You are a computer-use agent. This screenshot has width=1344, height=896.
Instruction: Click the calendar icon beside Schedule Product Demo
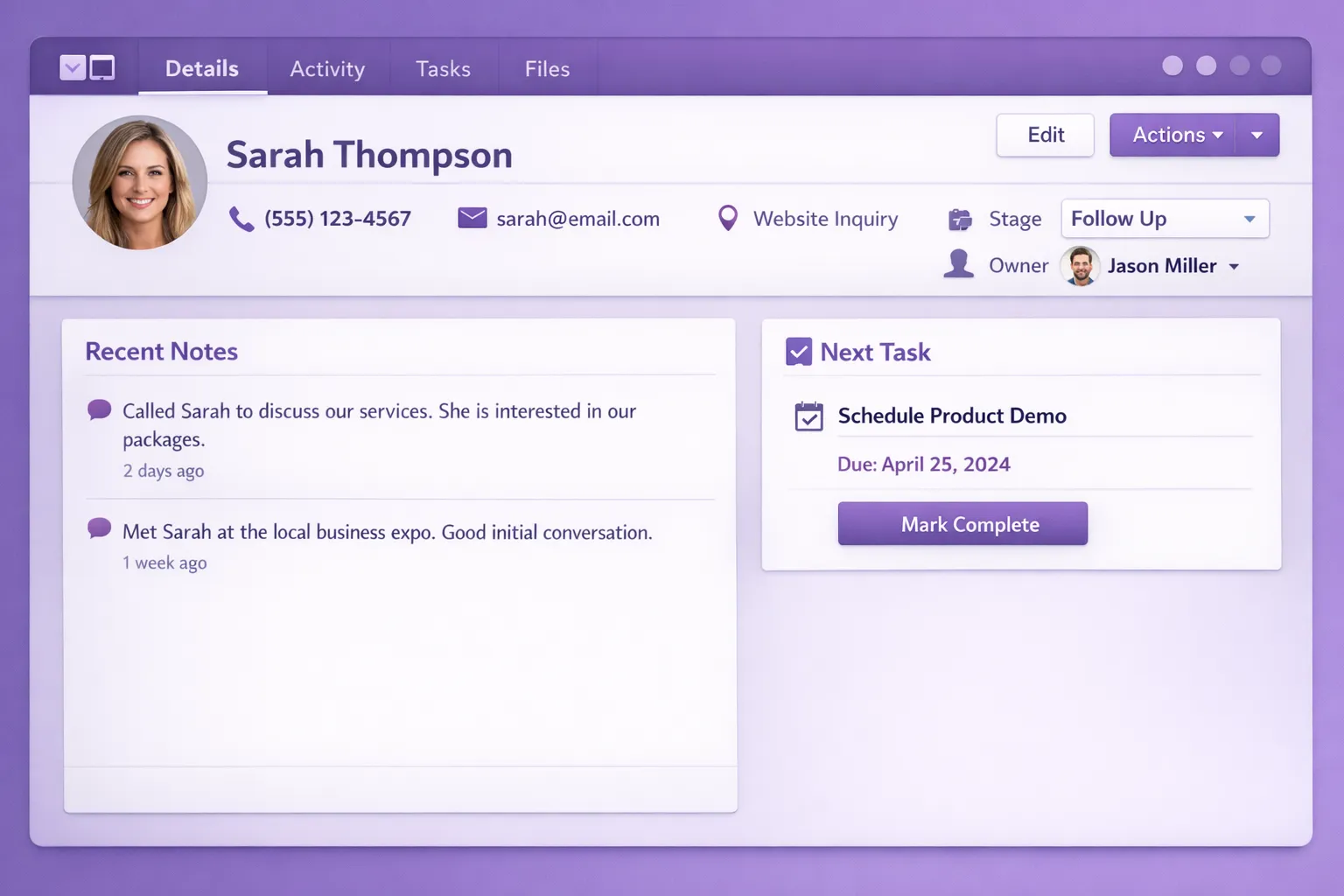click(x=809, y=416)
